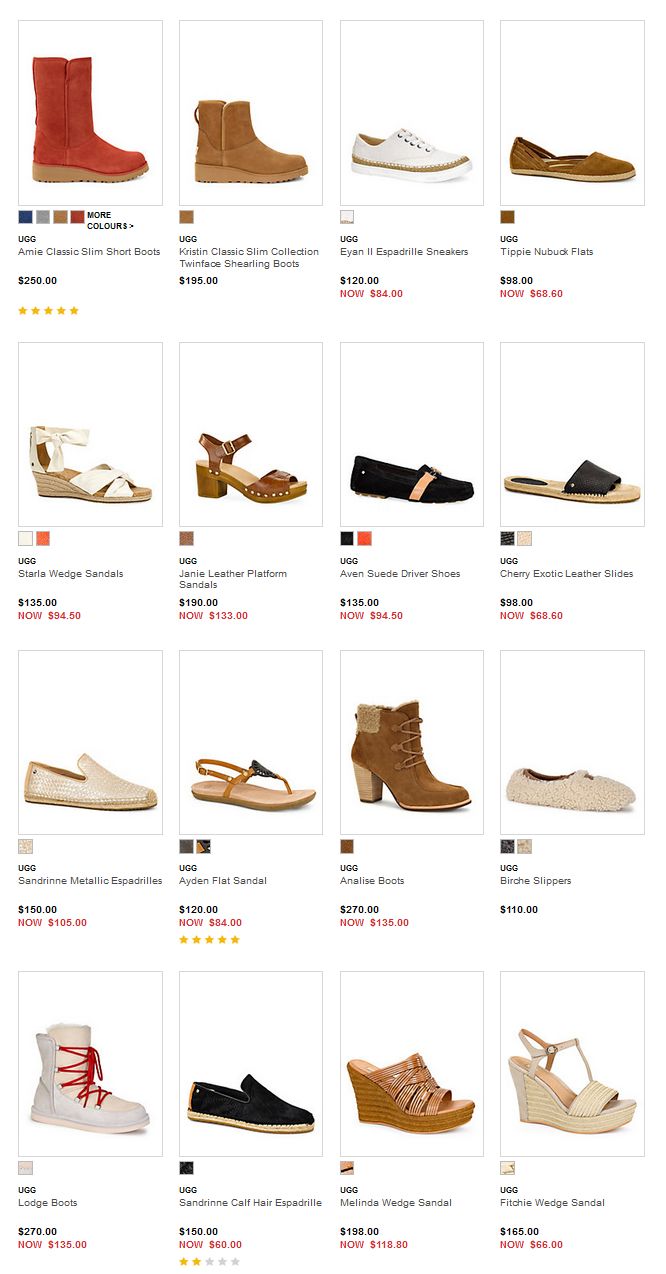
Task: Select the beige swatch for Cherry Slides
Action: coord(524,539)
